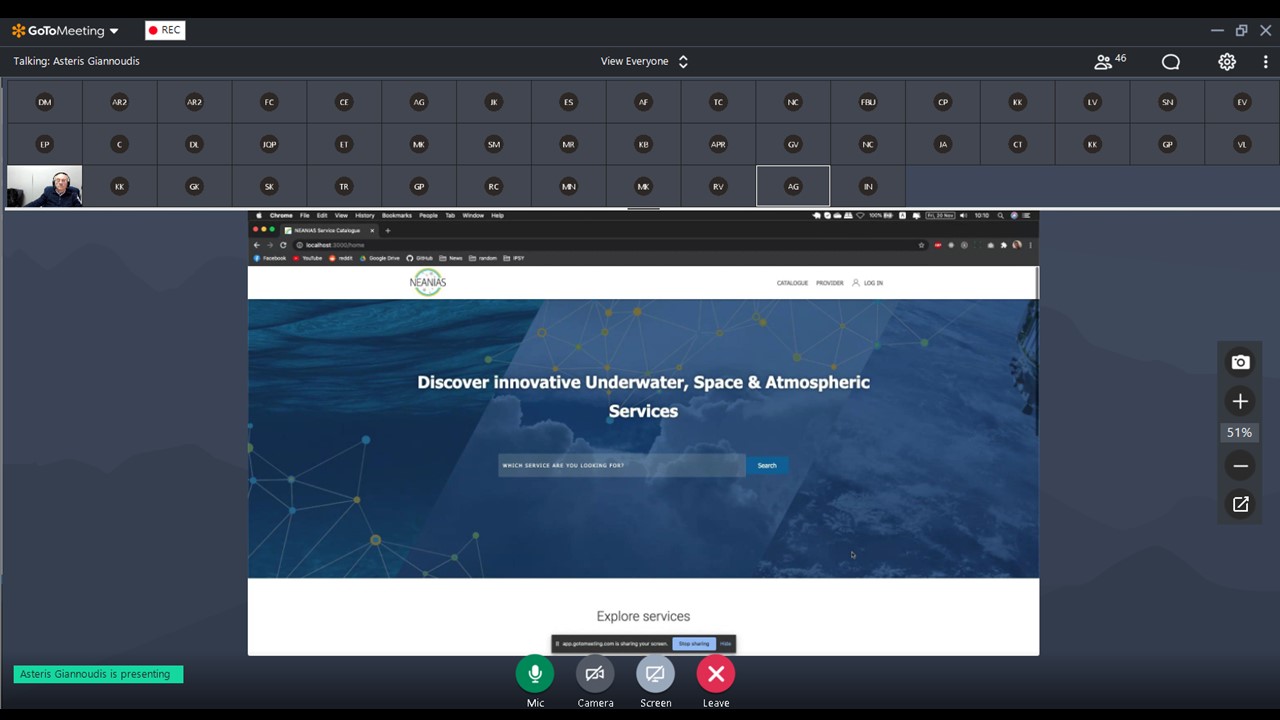This screenshot has height=720, width=1280.
Task: Mute the microphone with Mic button
Action: click(x=535, y=674)
